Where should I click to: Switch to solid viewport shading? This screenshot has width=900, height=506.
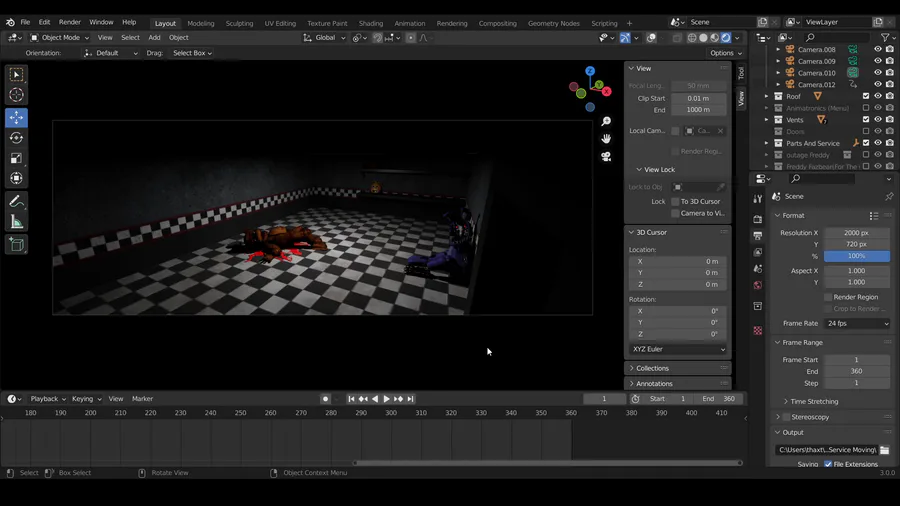(x=703, y=38)
